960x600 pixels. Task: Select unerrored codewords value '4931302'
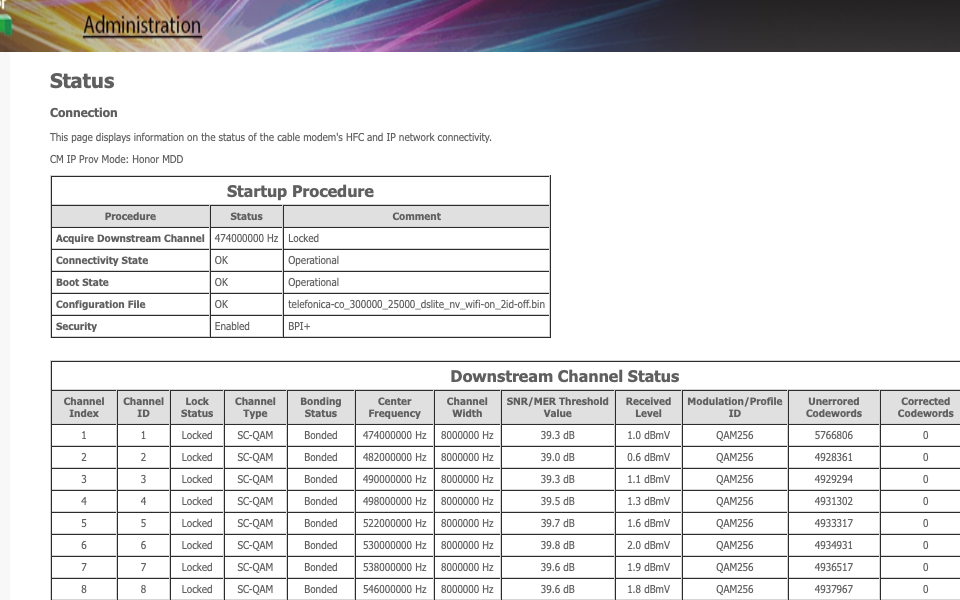tap(834, 501)
